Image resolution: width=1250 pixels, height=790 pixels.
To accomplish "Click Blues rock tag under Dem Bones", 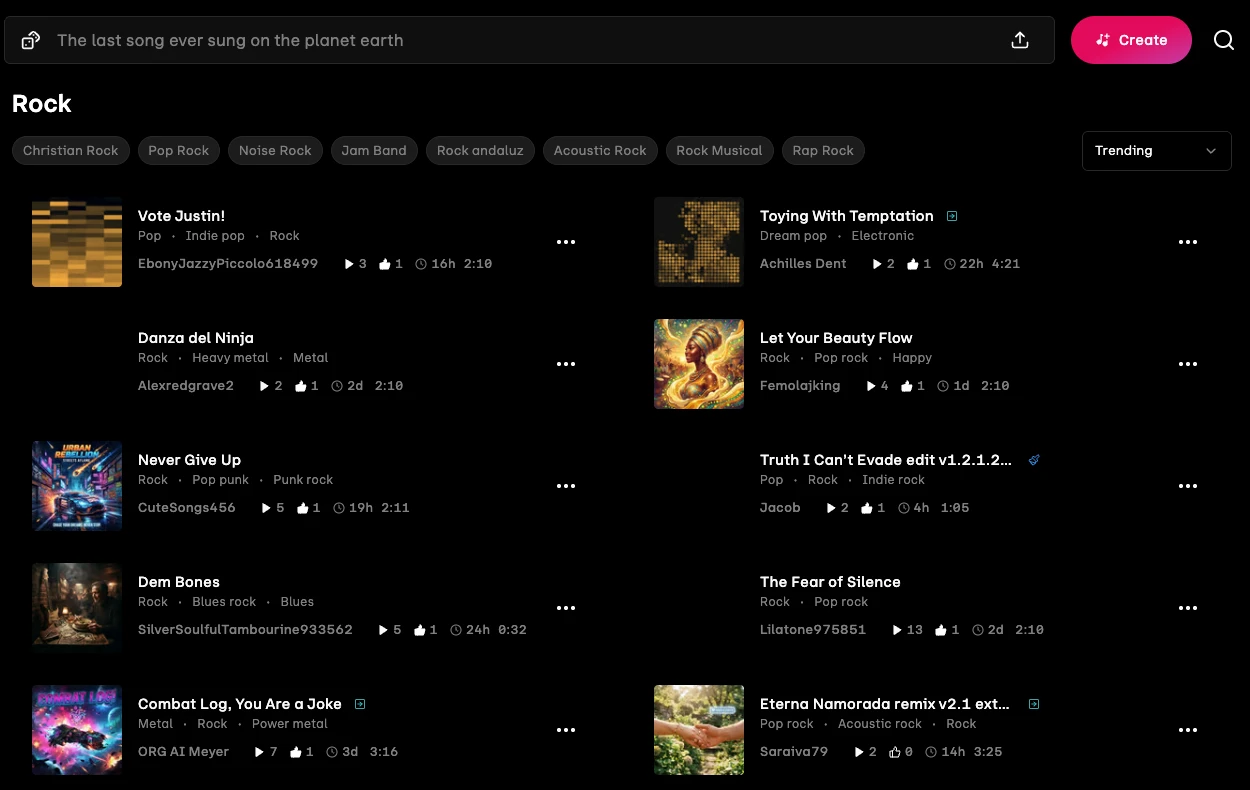I will tap(224, 602).
